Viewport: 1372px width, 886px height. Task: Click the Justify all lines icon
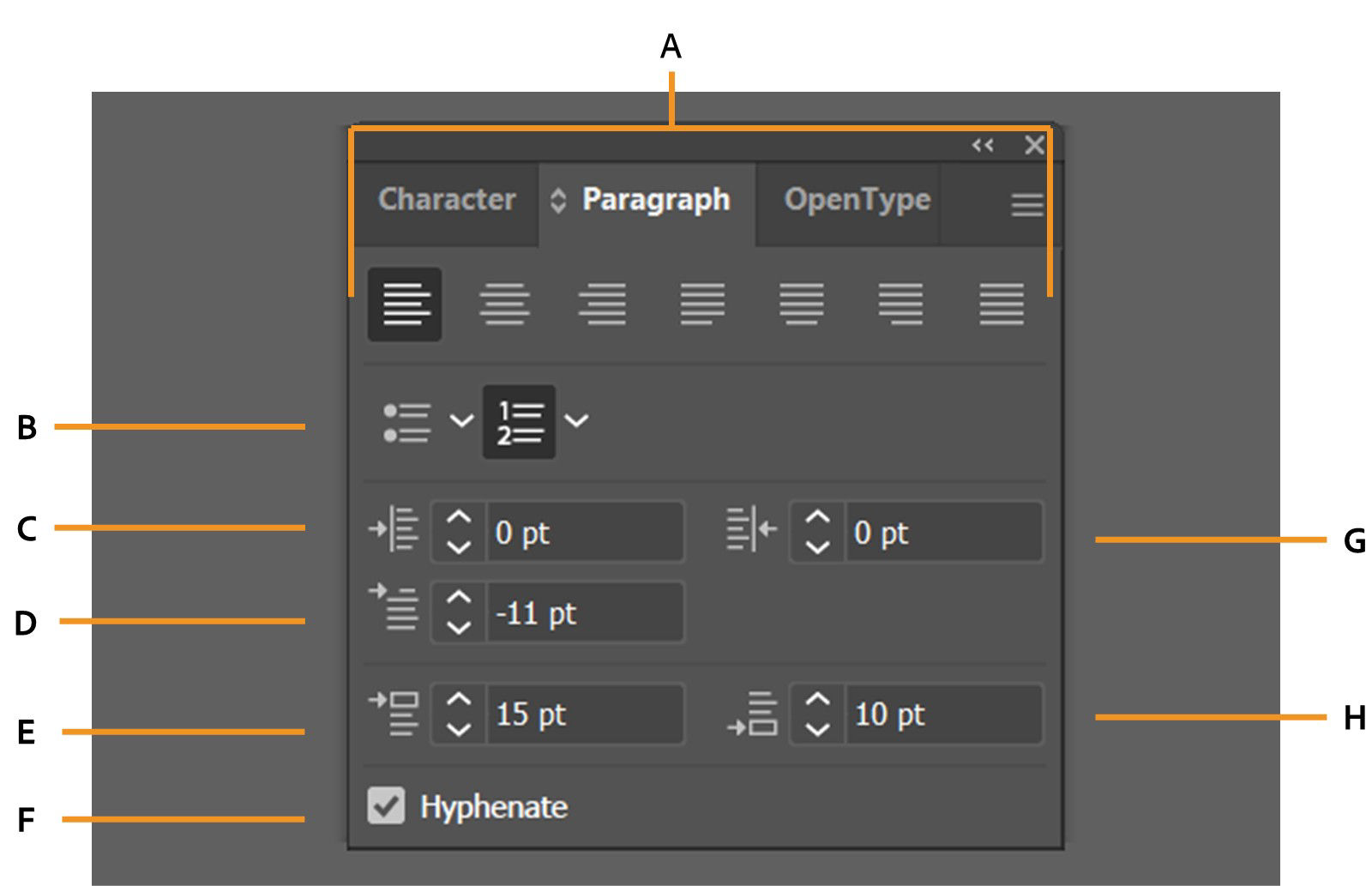pyautogui.click(x=1000, y=304)
